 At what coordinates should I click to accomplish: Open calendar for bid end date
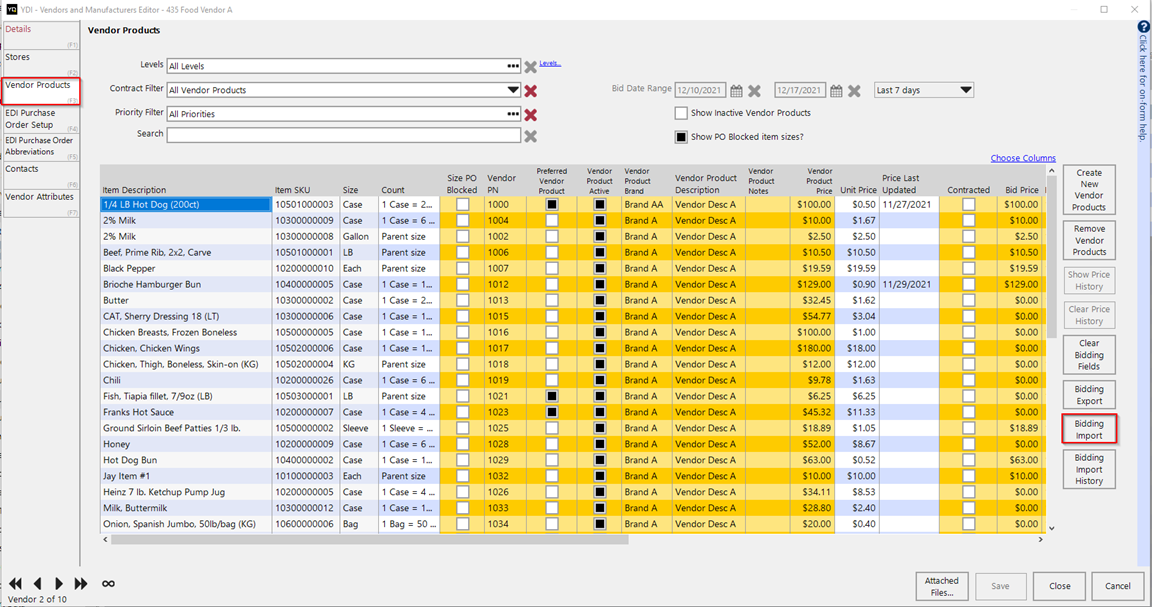836,91
